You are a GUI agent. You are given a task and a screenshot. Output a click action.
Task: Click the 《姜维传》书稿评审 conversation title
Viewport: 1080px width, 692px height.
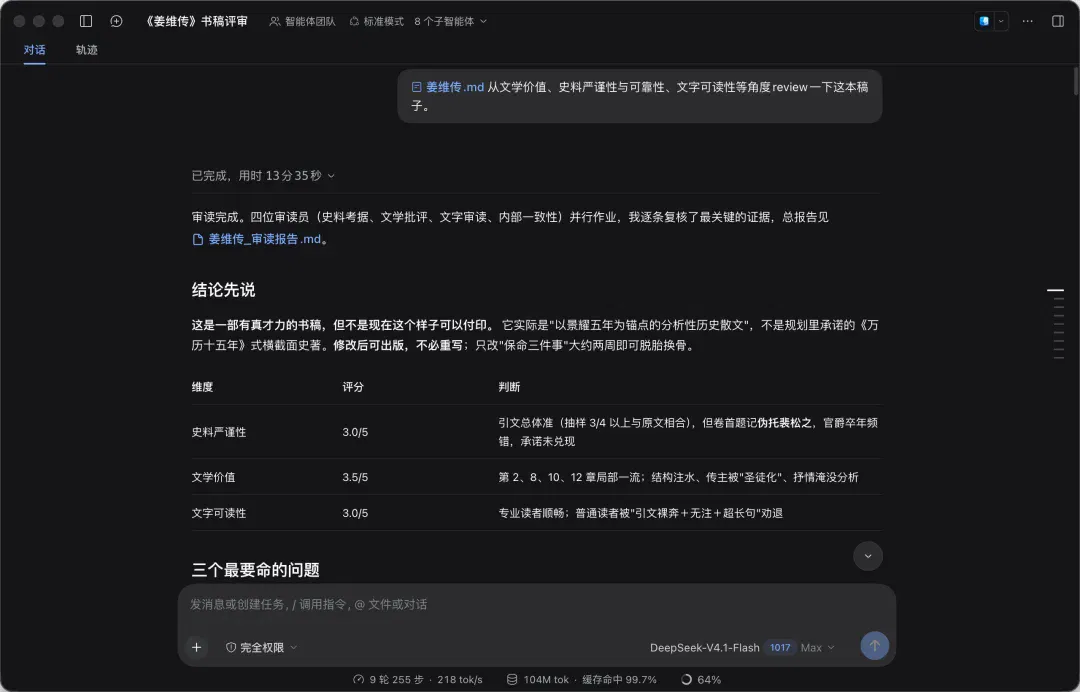pyautogui.click(x=196, y=21)
